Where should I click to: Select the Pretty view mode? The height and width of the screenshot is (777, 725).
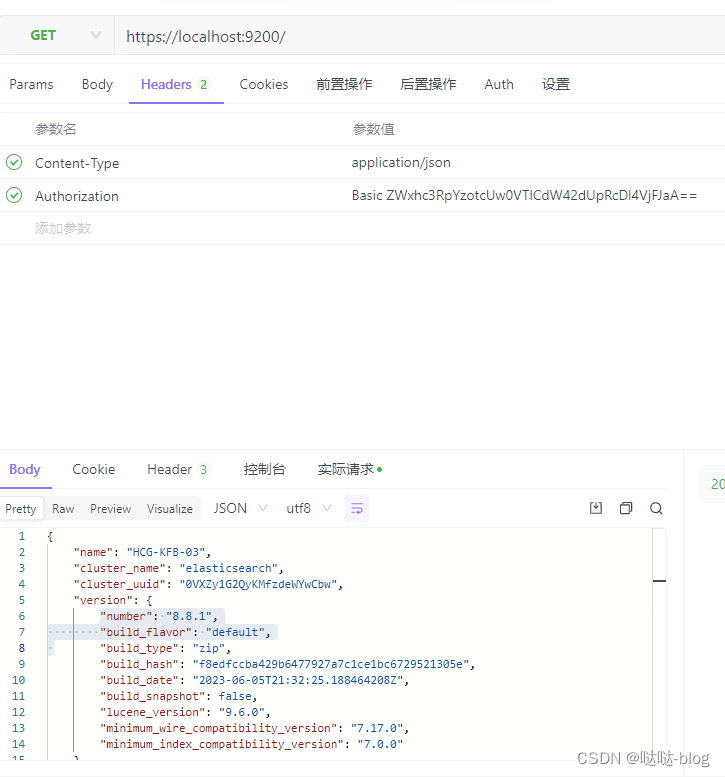(21, 509)
